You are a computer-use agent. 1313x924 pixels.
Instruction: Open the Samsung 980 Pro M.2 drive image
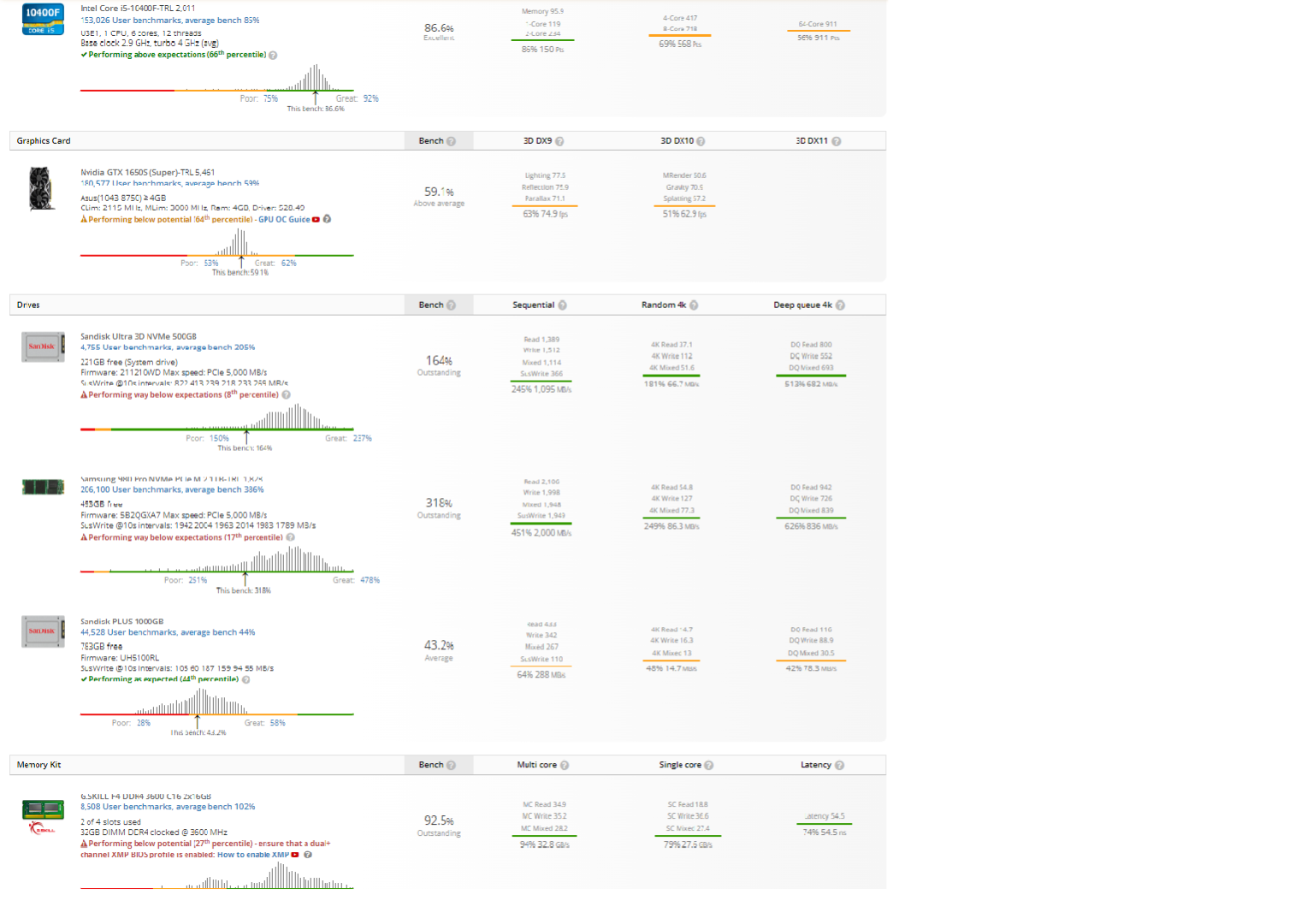click(x=43, y=487)
